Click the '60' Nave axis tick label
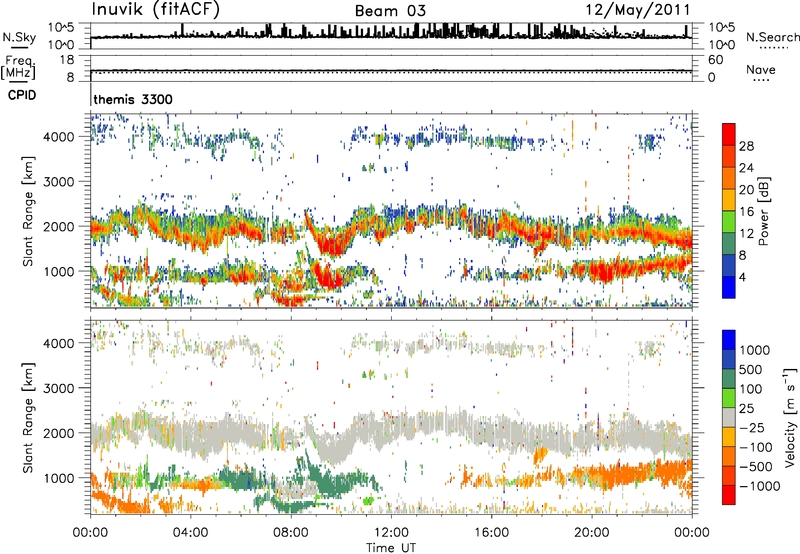Image resolution: width=800 pixels, height=554 pixels. click(x=715, y=60)
